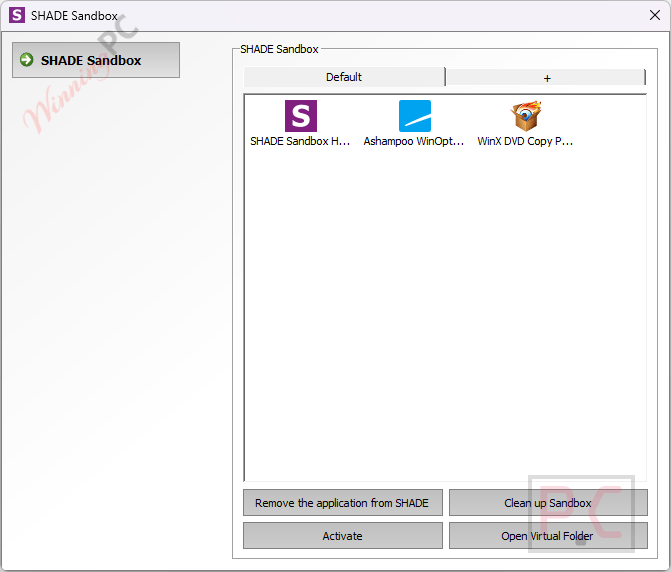The image size is (671, 572).
Task: Click the Clean up Sandbox button
Action: [x=548, y=503]
